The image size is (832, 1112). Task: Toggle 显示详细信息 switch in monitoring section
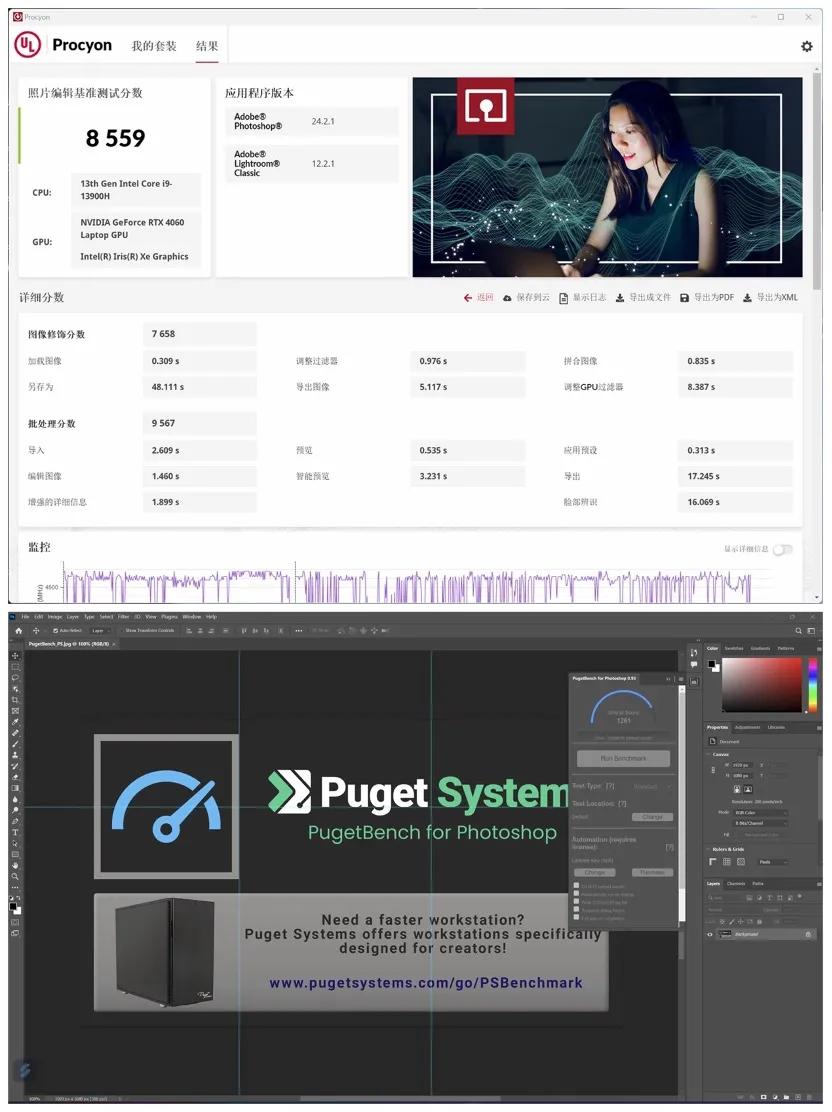(x=782, y=550)
